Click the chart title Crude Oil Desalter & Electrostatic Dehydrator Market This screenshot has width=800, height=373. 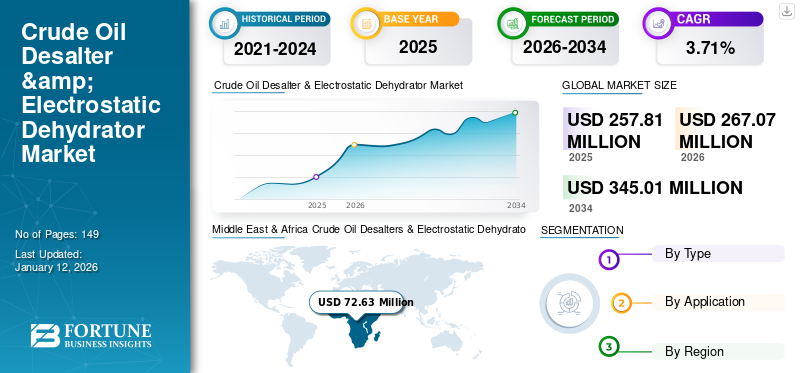pos(338,86)
